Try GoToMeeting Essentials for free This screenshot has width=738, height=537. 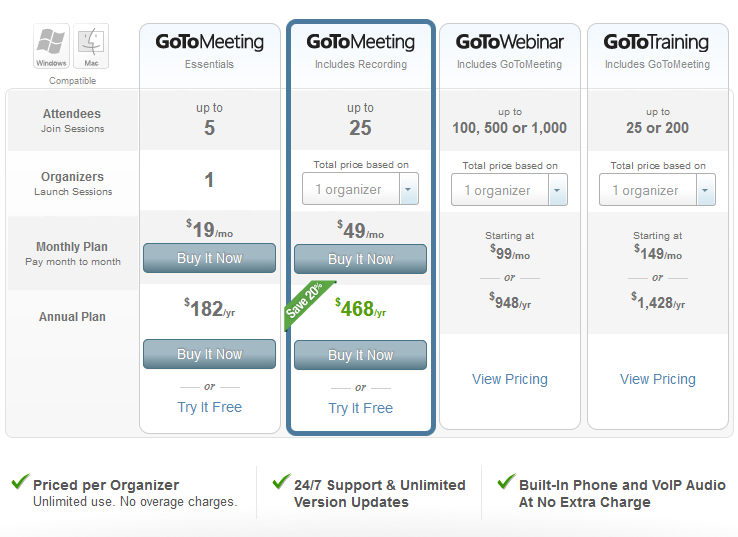(209, 407)
